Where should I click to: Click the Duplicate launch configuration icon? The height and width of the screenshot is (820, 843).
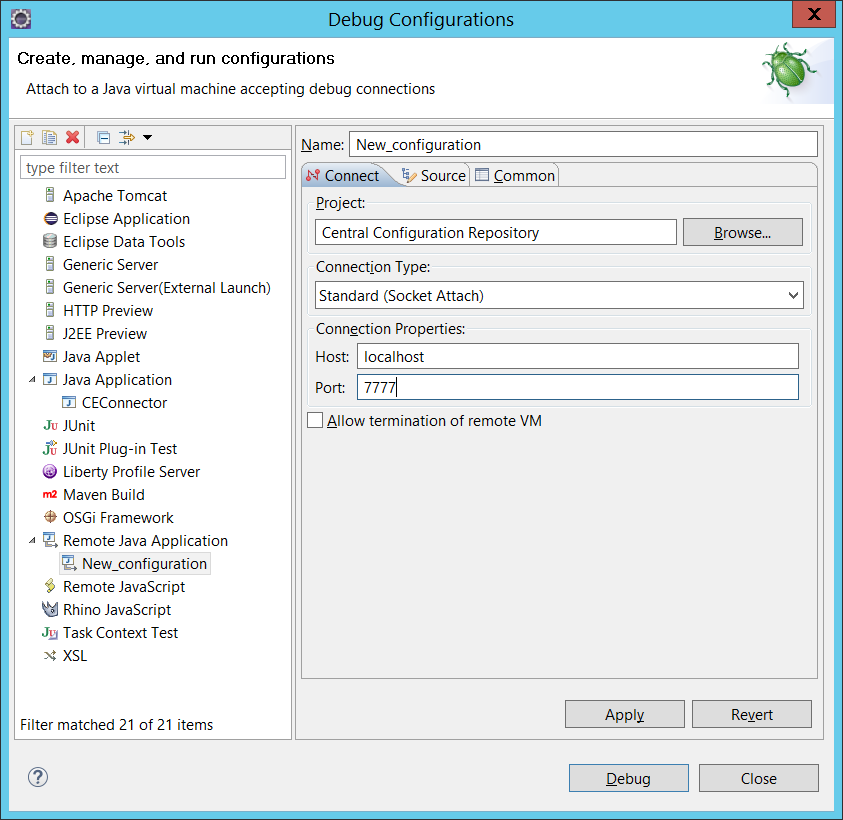(x=49, y=138)
